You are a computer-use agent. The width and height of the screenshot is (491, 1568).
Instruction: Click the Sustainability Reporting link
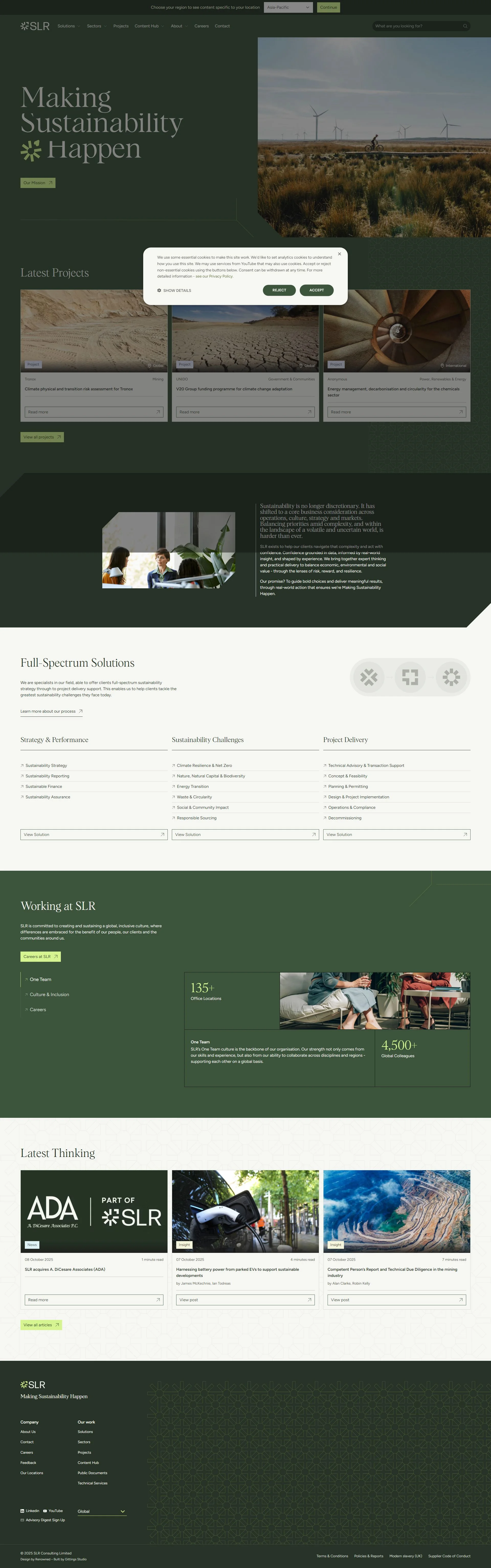[48, 776]
